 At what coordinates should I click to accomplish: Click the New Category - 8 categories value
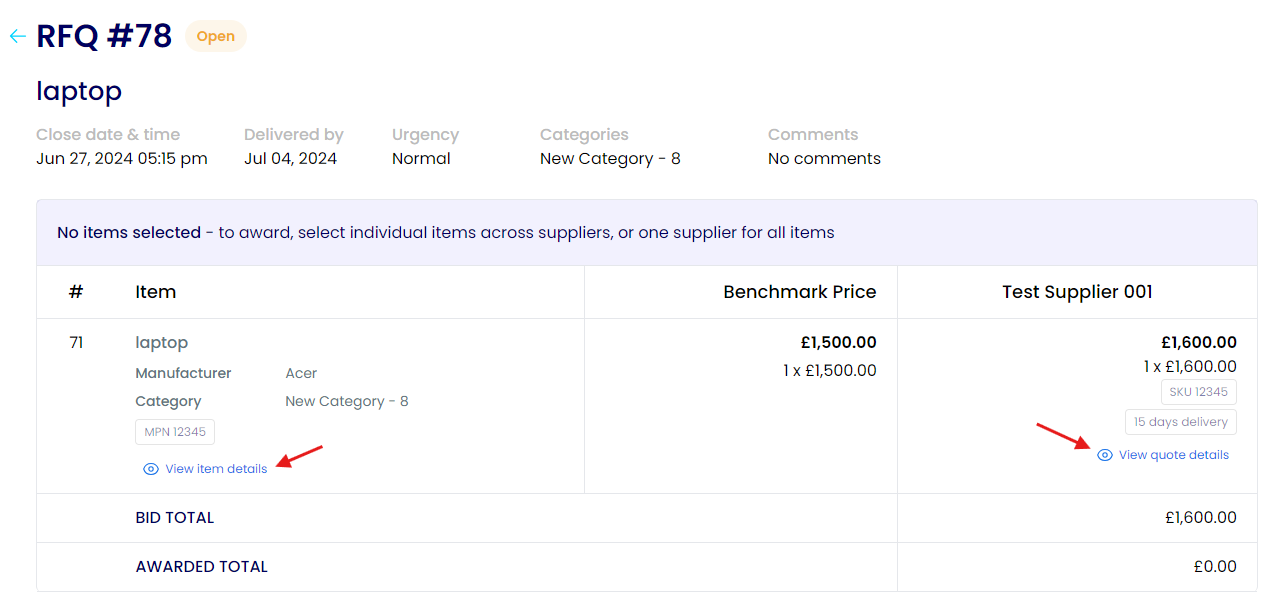[610, 159]
